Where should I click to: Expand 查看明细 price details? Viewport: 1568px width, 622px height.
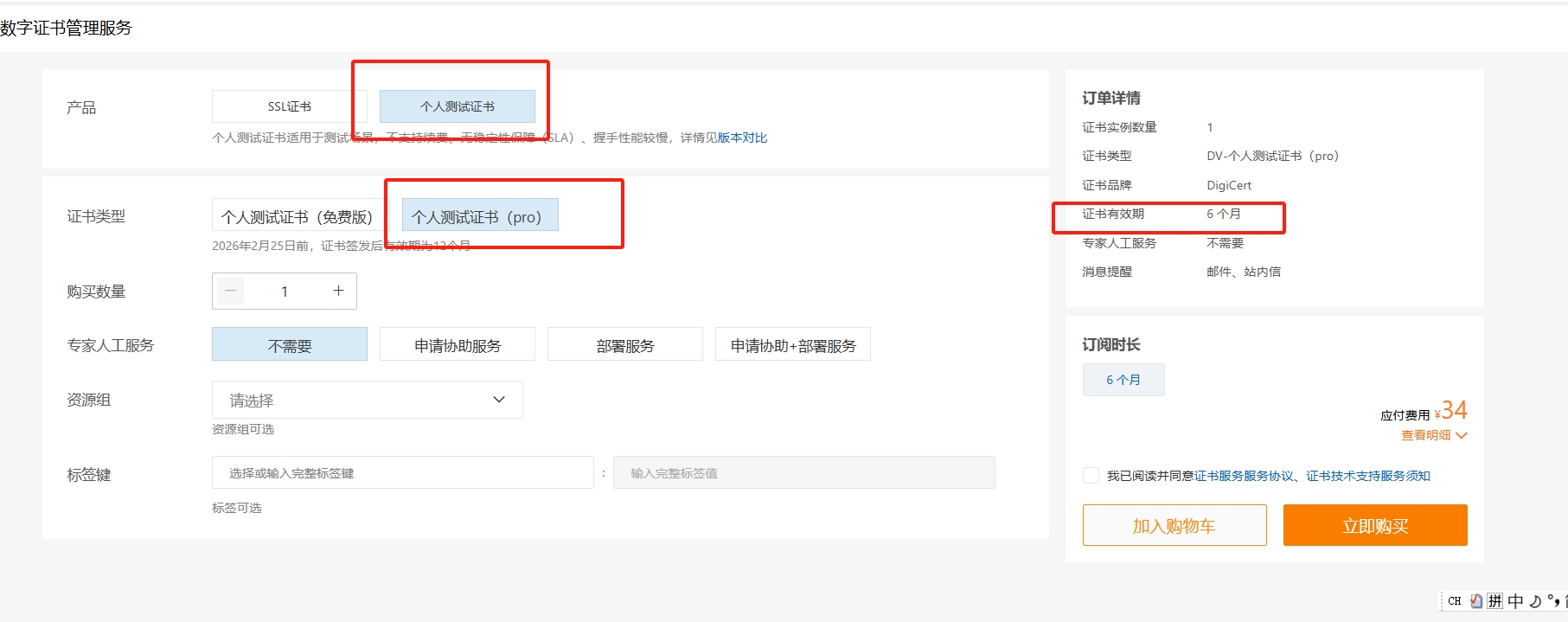point(1433,435)
